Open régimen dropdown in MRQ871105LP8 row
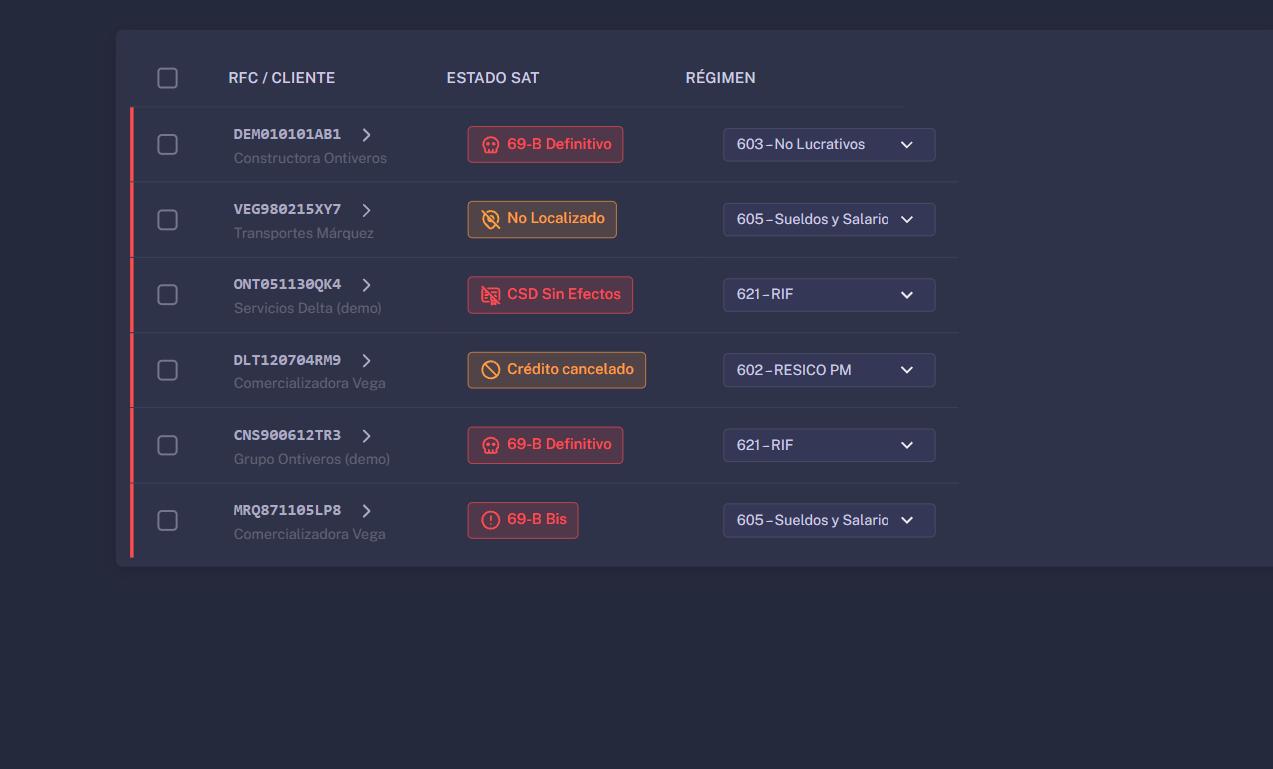The image size is (1273, 769). click(829, 520)
